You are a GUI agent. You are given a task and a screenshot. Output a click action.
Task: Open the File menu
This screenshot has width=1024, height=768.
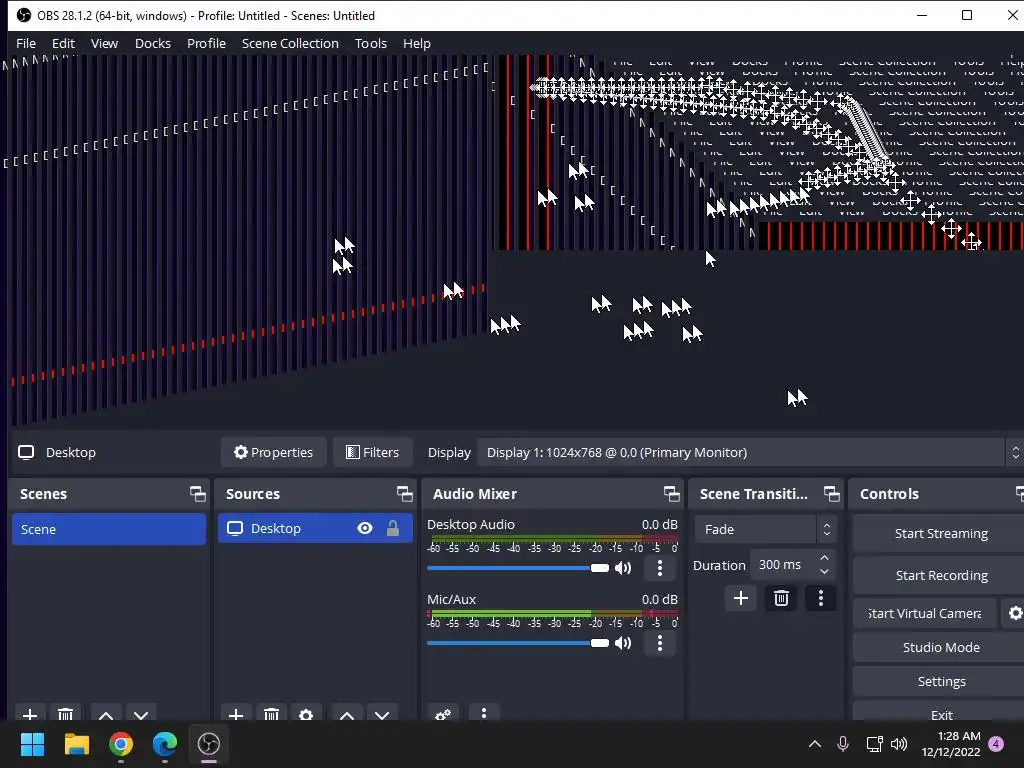pos(25,43)
